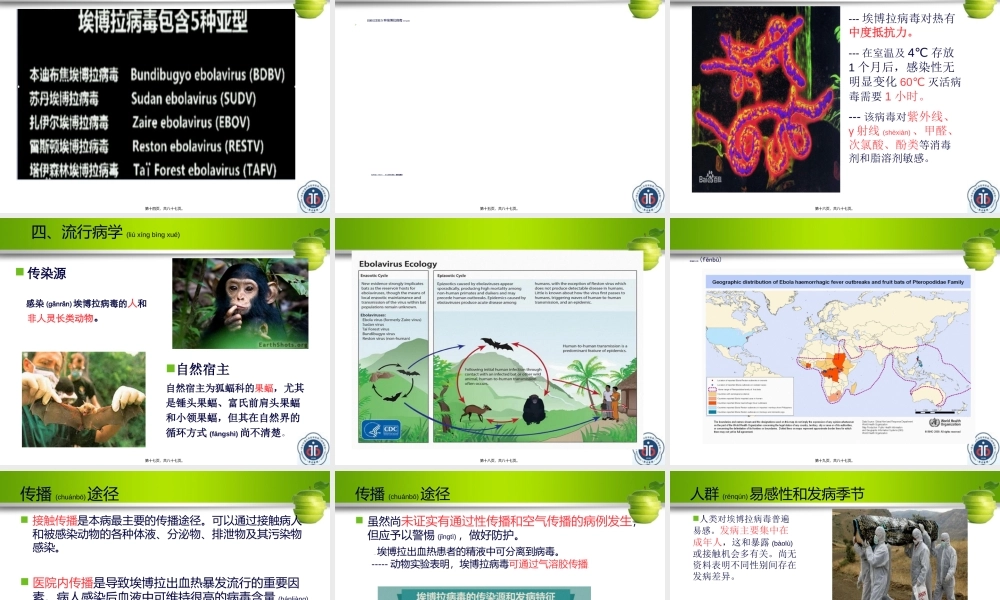Click the Ebolavirus Ecology title text
Viewport: 1000px width, 600px height.
tap(396, 264)
